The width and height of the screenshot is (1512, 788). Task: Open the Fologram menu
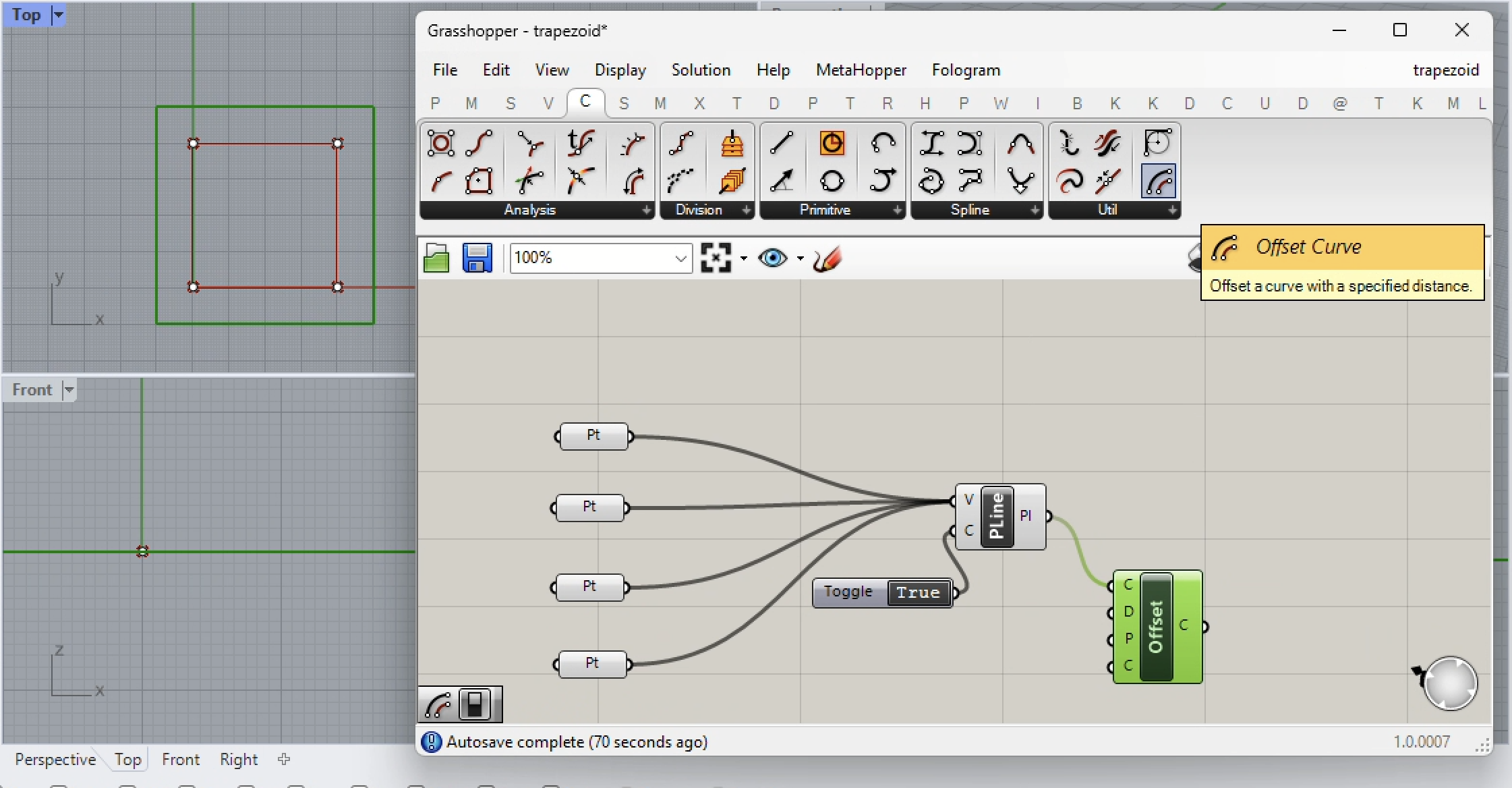click(x=966, y=70)
